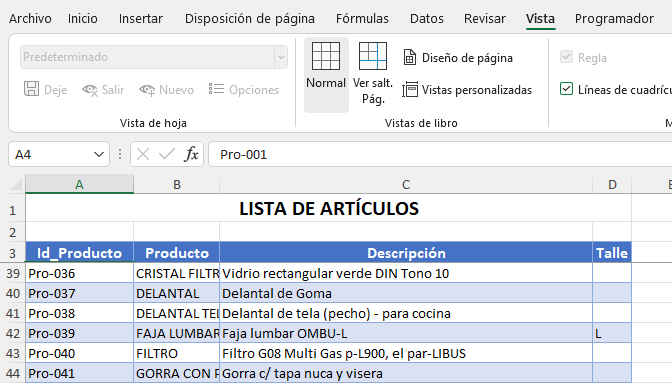
Task: Select cell Pro-037
Action: (x=79, y=293)
